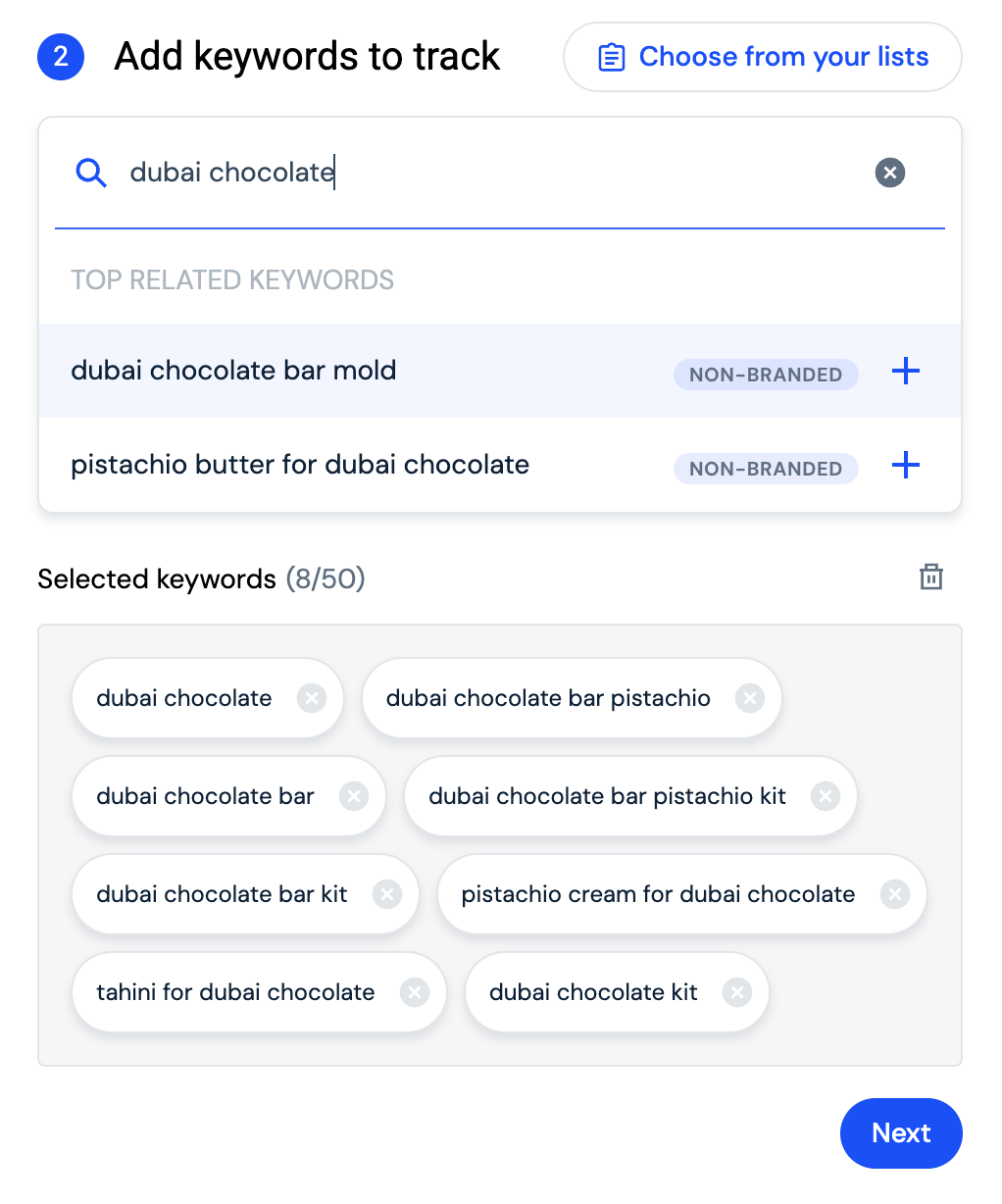Remove 'dubai chocolate' keyword chip
Screen dimensions: 1002x1204
(x=312, y=698)
